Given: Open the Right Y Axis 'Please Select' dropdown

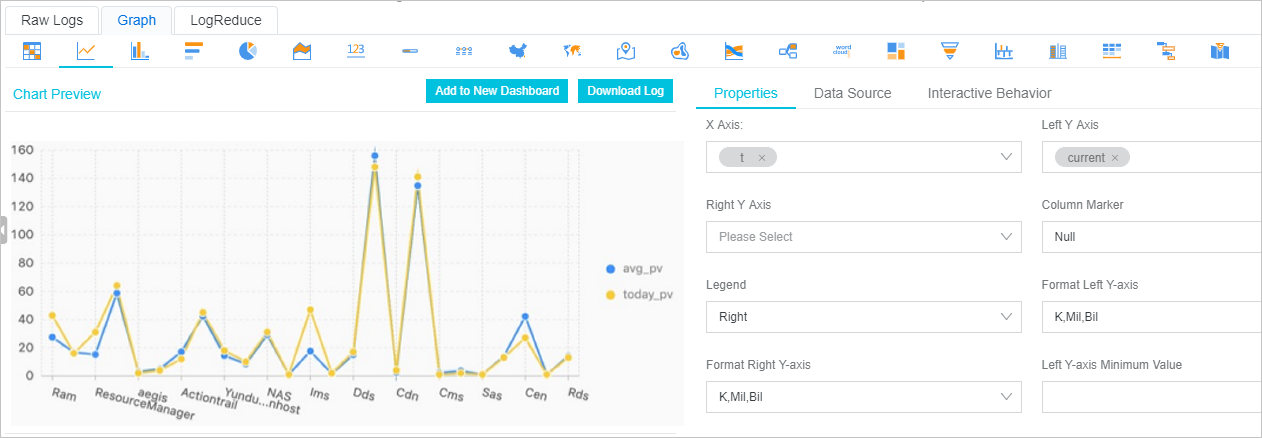Looking at the screenshot, I should tap(864, 237).
